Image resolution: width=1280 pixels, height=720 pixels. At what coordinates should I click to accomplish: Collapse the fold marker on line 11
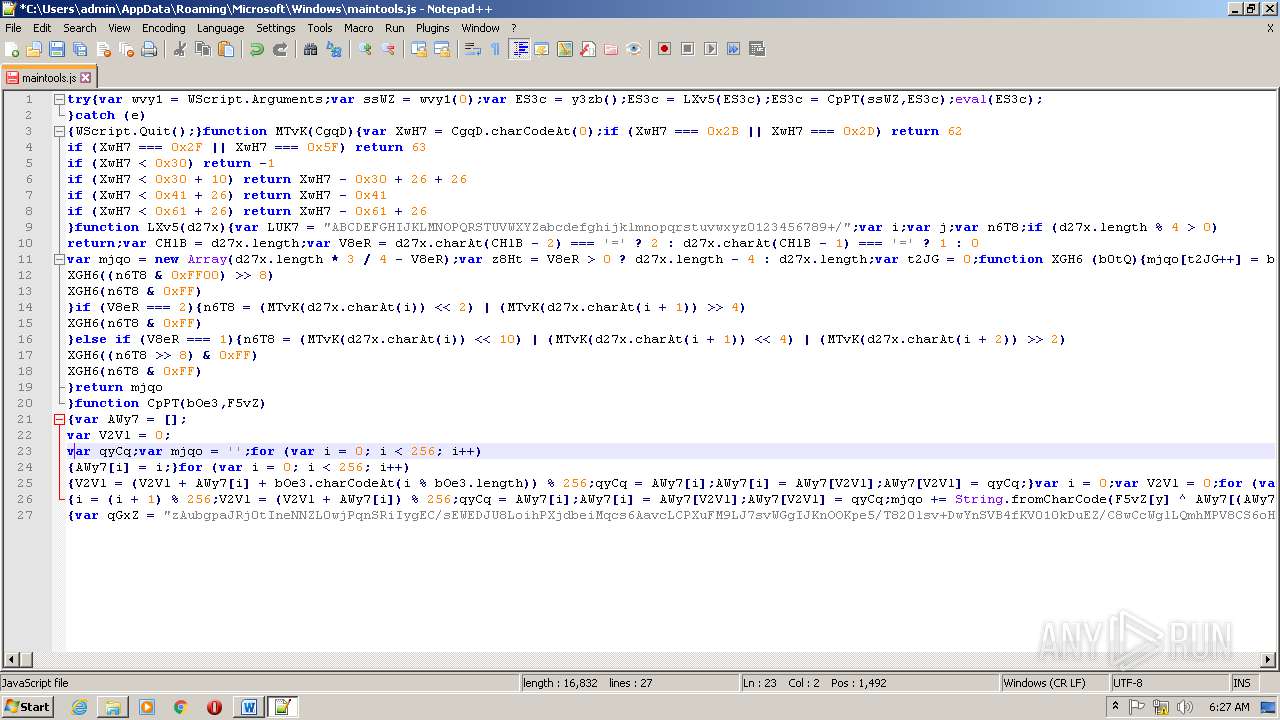point(59,259)
